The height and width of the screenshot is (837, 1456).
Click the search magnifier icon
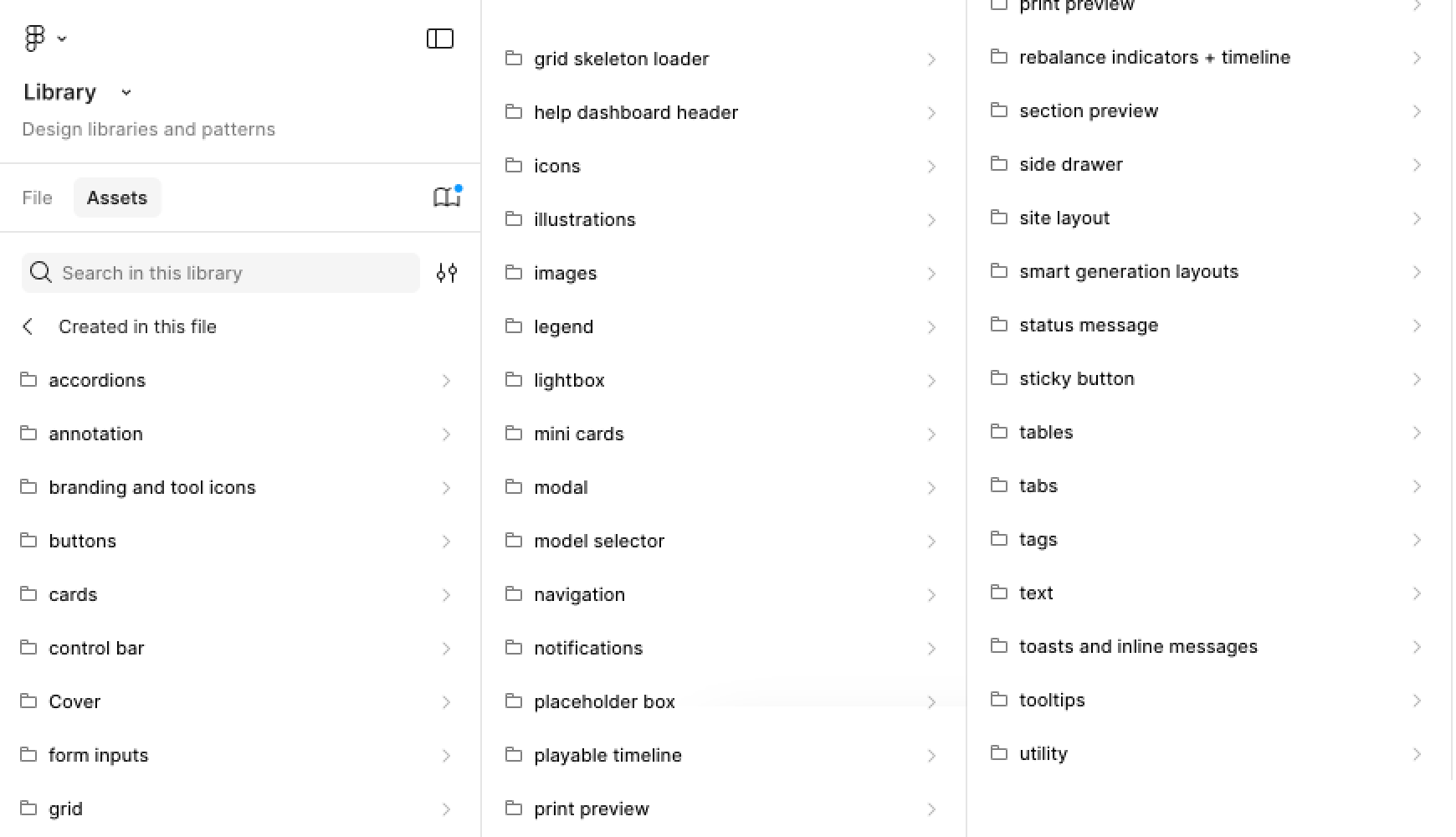[40, 272]
